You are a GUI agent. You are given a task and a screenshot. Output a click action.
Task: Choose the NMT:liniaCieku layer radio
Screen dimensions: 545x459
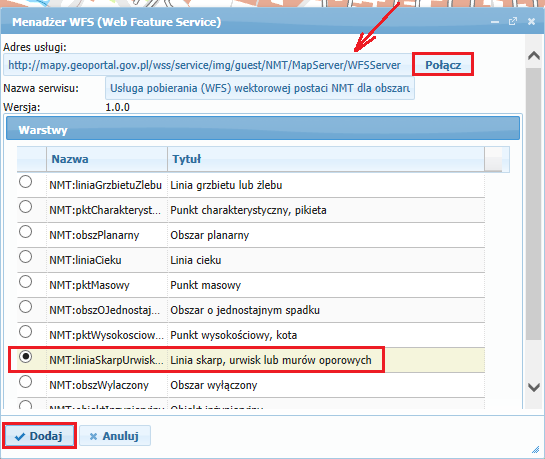click(25, 257)
